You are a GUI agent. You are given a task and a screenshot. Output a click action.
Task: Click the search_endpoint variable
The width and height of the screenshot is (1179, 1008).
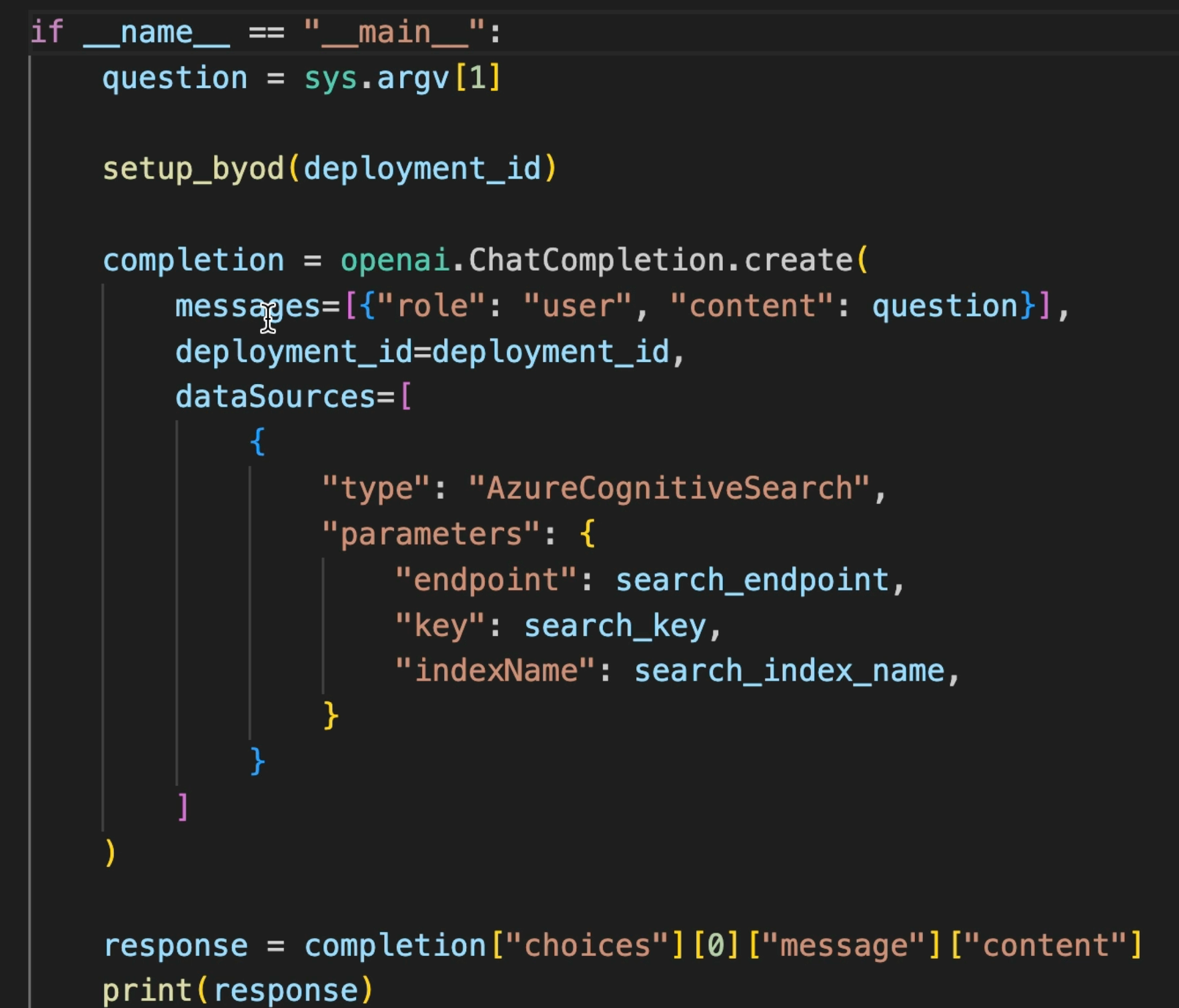click(x=752, y=580)
